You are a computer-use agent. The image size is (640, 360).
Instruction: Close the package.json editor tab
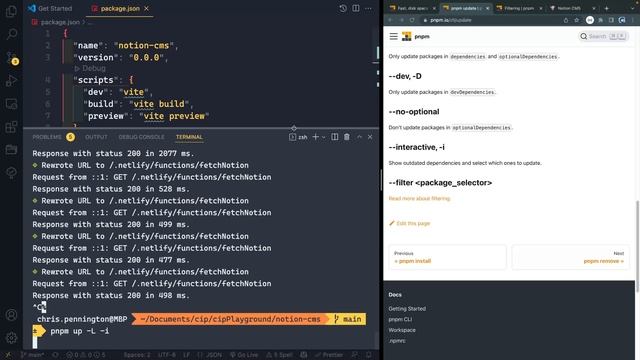pyautogui.click(x=147, y=8)
